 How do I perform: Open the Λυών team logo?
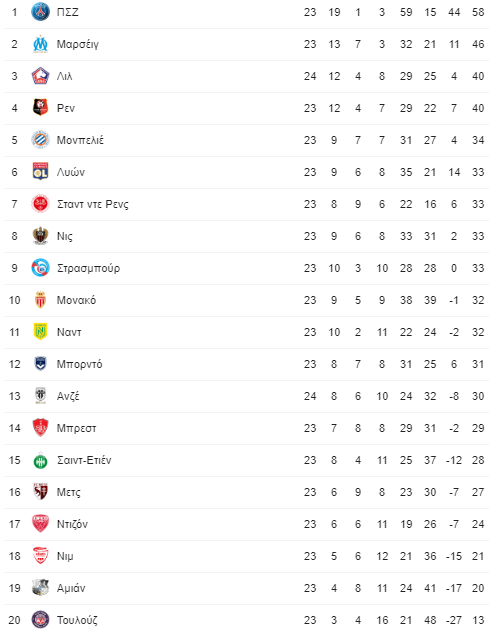pos(41,172)
